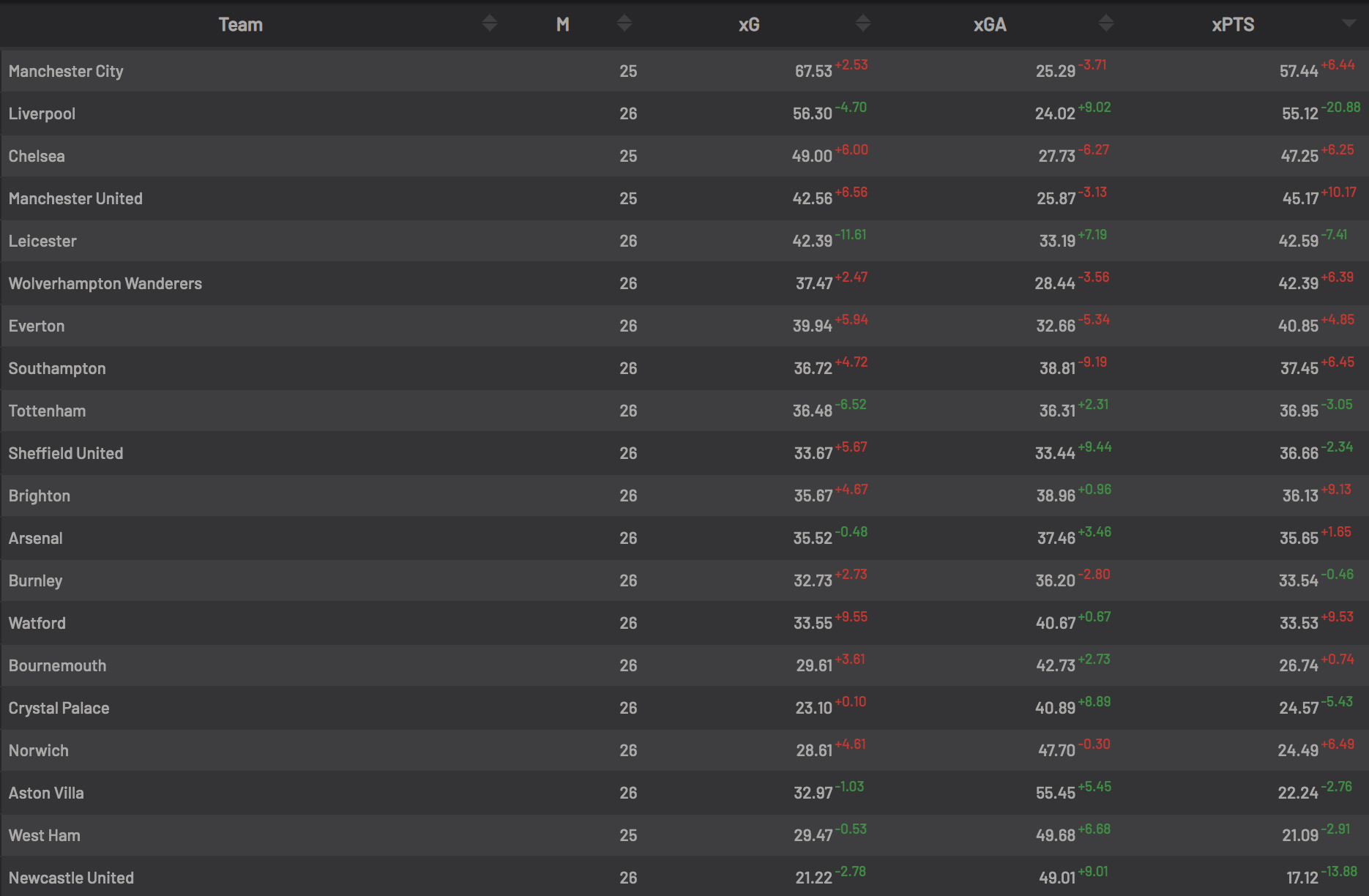Click Tottenham xPTS value 36.95
Image resolution: width=1369 pixels, height=896 pixels.
1299,411
